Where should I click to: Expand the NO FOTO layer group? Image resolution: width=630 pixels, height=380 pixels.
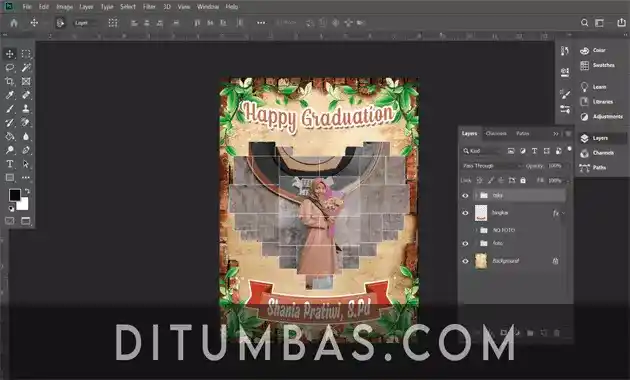pyautogui.click(x=477, y=230)
